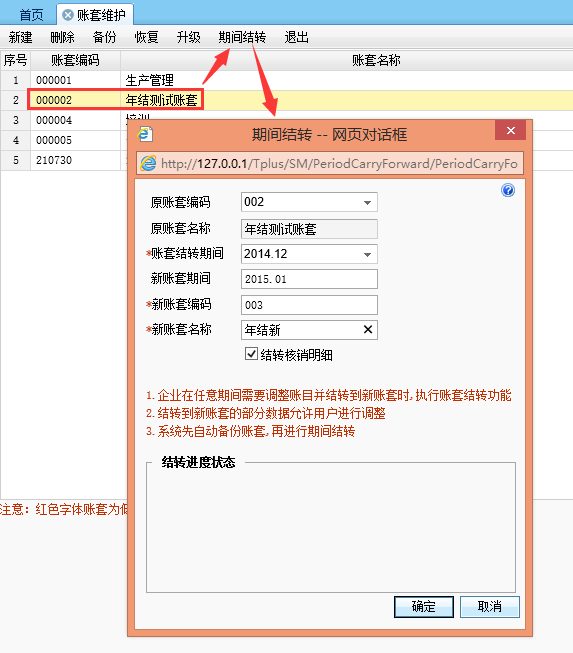This screenshot has height=653, width=573.
Task: Clear the 新账套名称 field with the X
Action: point(368,330)
